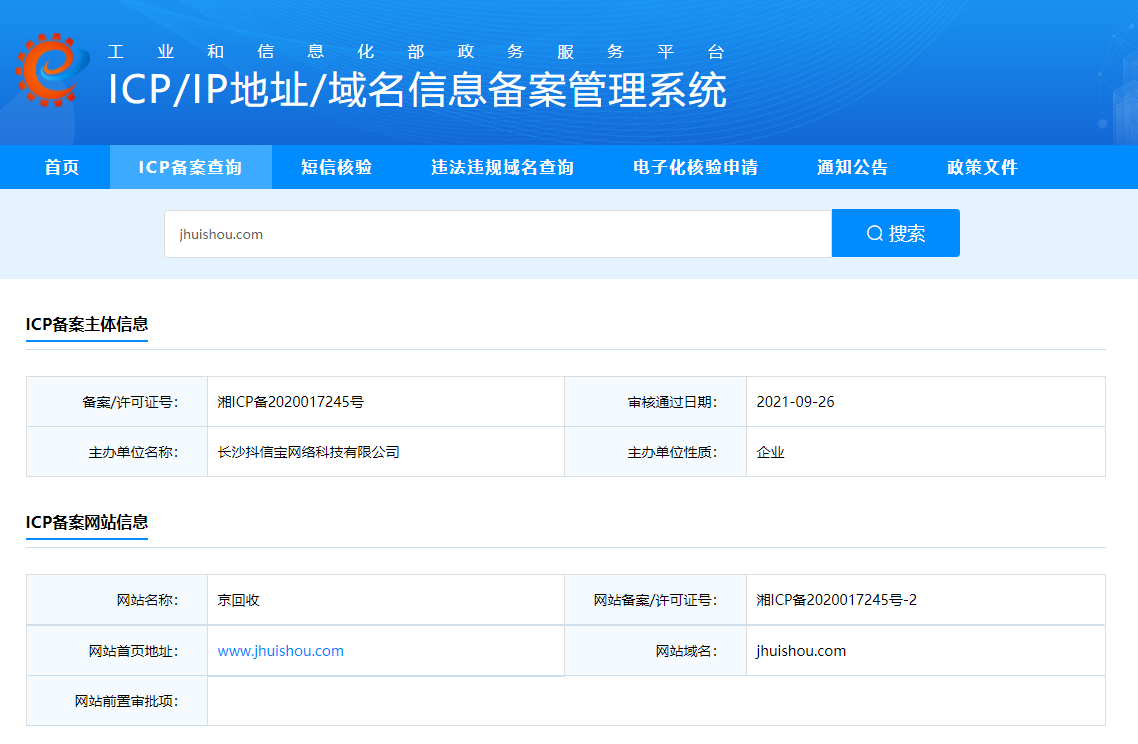This screenshot has width=1138, height=744.
Task: Click the 审核通过日期 label cell
Action: point(656,402)
